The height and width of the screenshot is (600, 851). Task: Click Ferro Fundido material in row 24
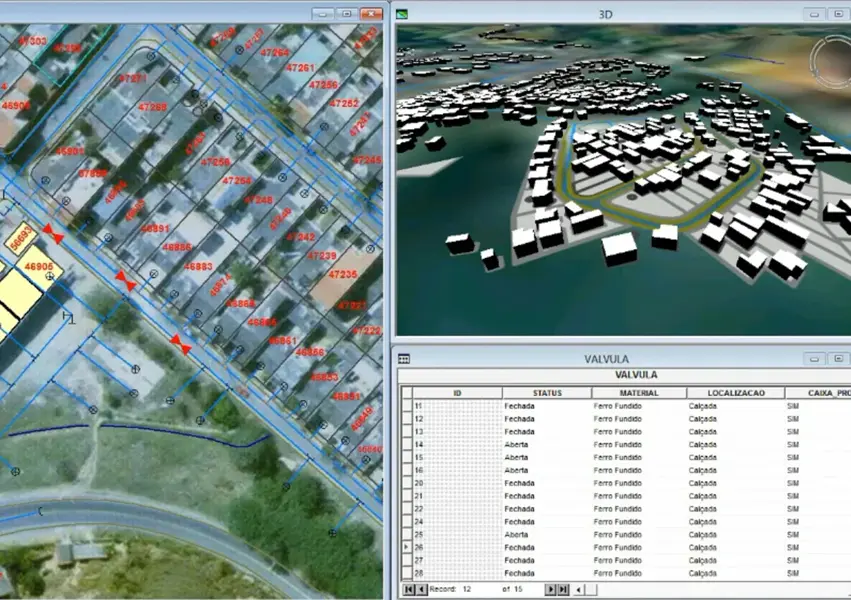pos(618,522)
